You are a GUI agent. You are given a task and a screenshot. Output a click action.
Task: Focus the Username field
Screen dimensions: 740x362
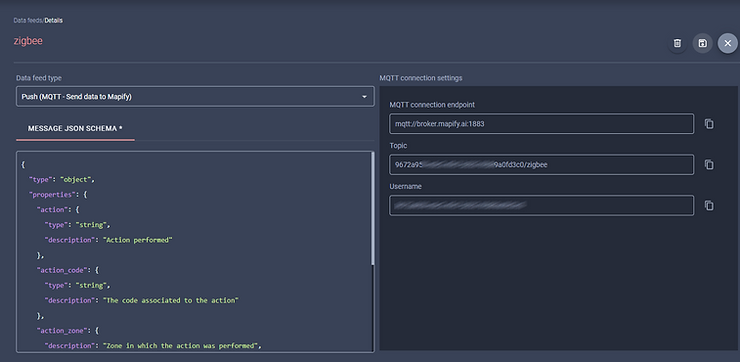[541, 205]
